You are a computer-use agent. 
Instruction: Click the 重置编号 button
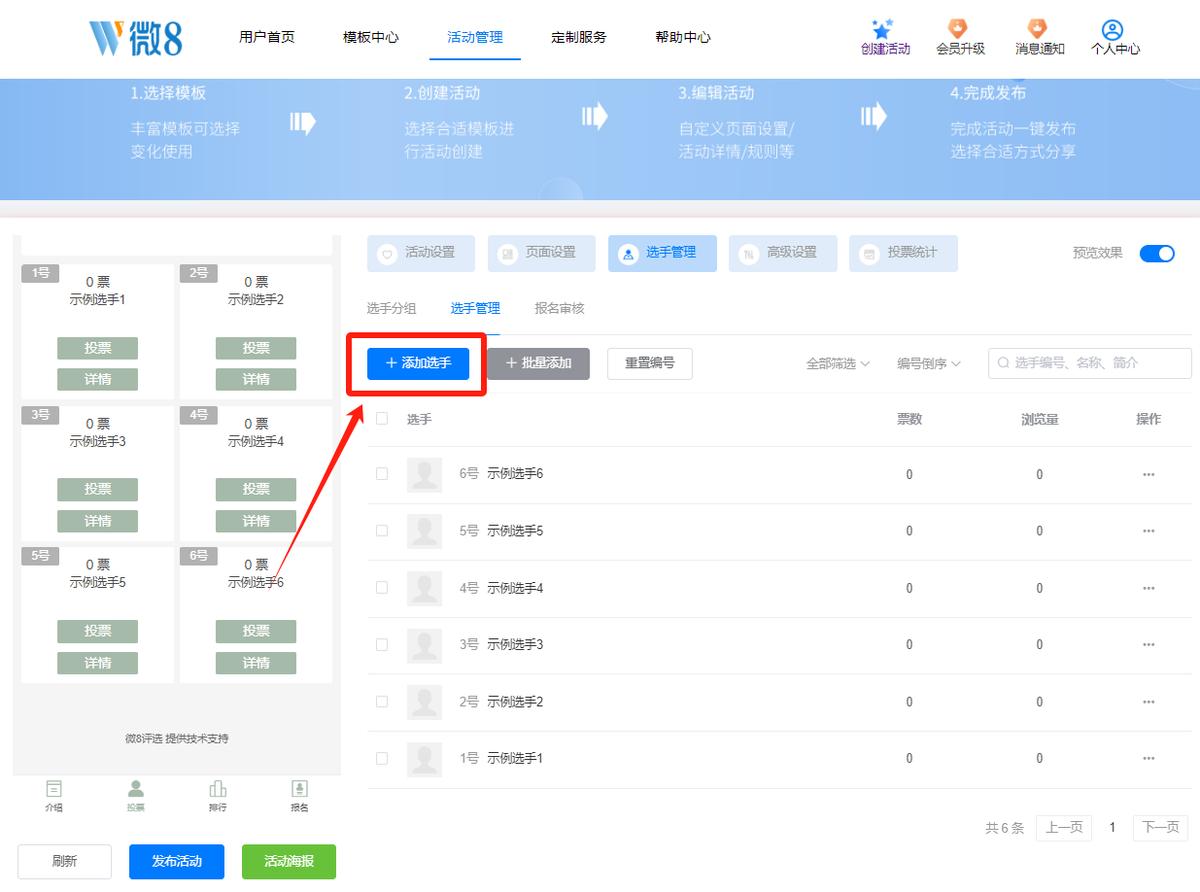point(650,364)
